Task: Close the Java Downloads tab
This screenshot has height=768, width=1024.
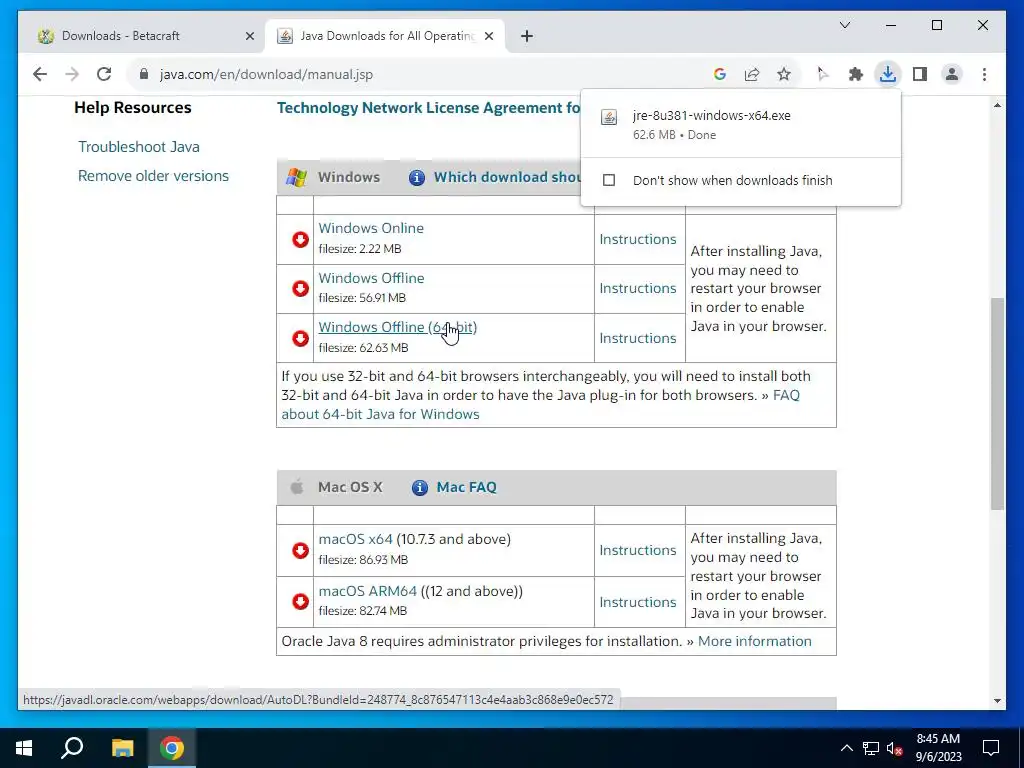Action: tap(489, 36)
